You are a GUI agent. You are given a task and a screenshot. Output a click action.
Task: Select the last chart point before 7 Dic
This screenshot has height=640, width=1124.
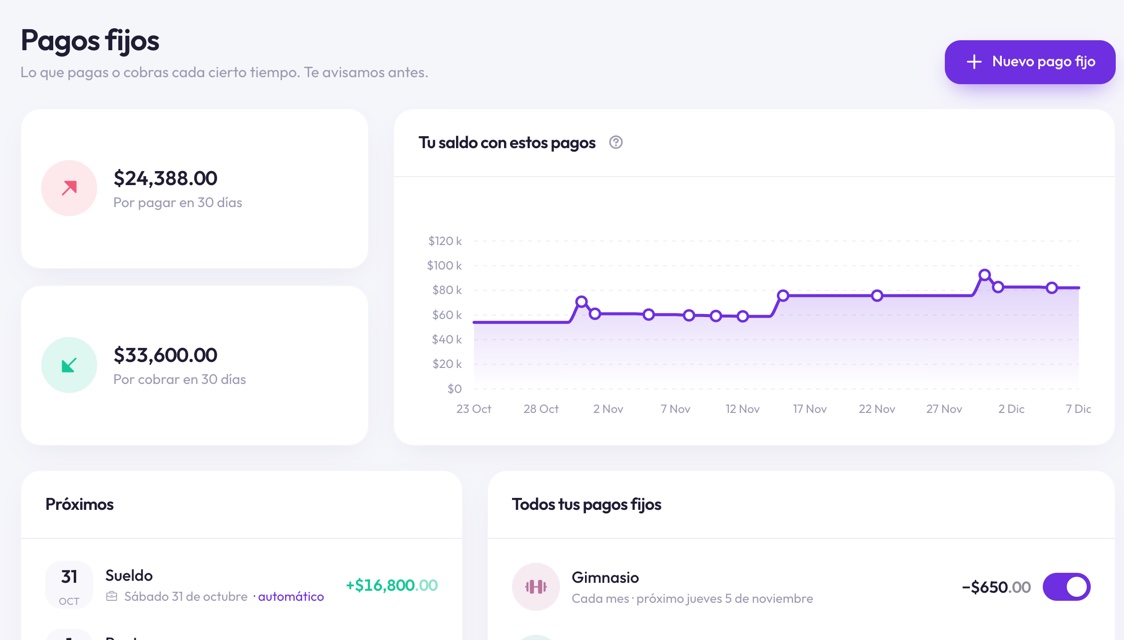coord(1052,287)
